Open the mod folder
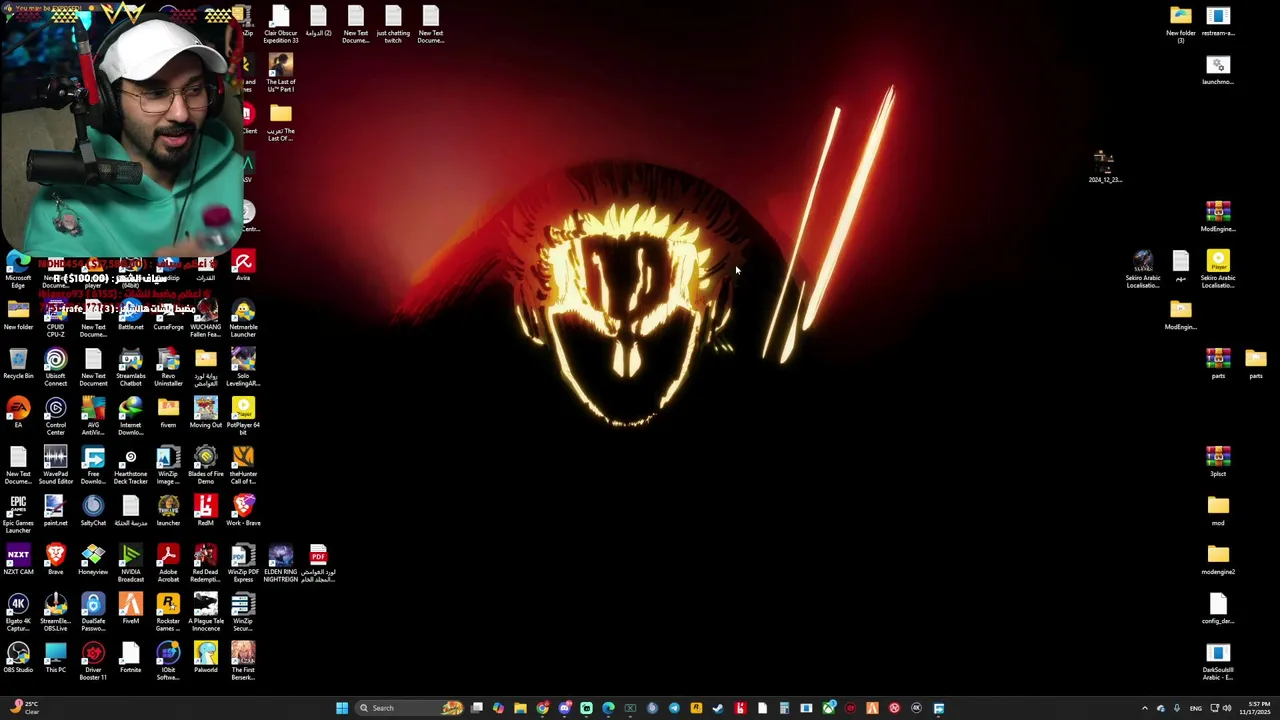 coord(1218,511)
